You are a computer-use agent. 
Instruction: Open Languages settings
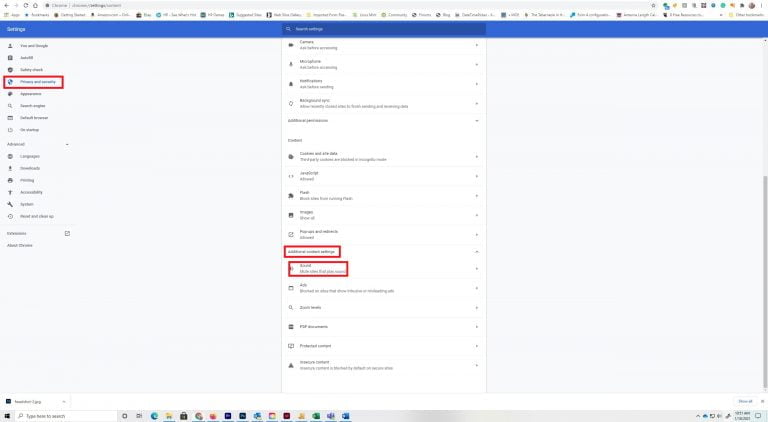(x=29, y=156)
